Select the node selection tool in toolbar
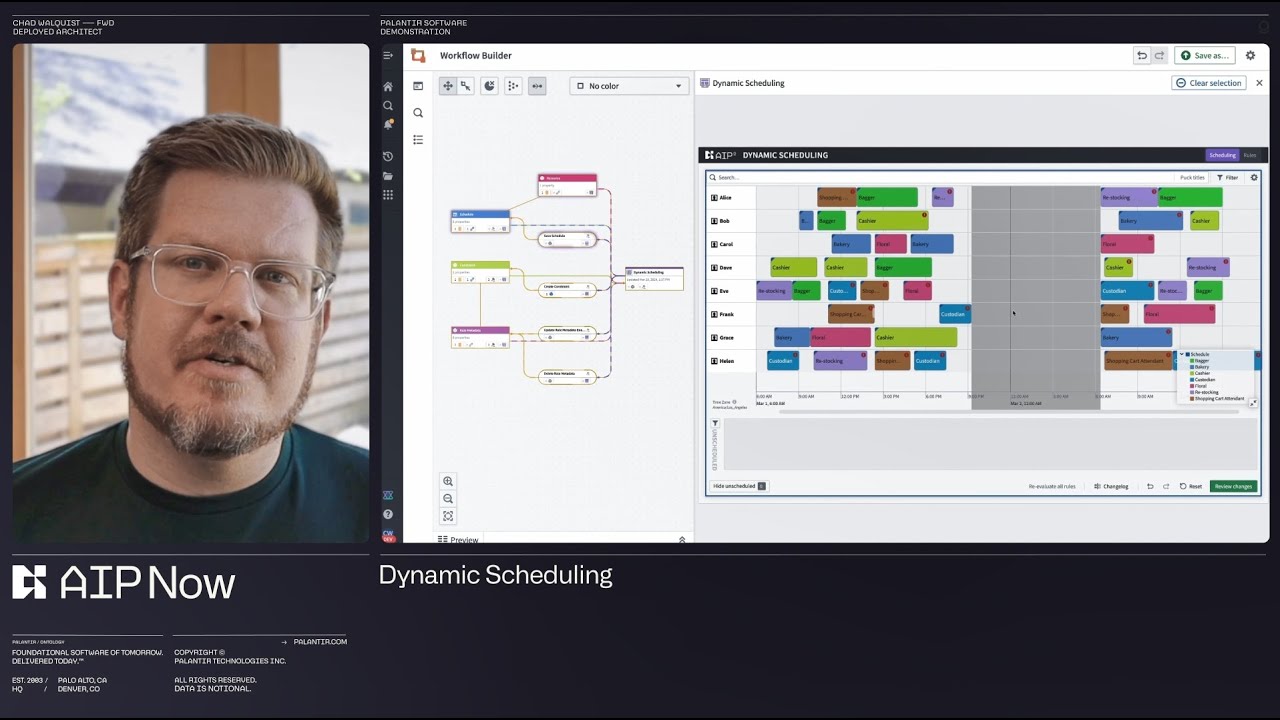The width and height of the screenshot is (1280, 720). point(465,86)
